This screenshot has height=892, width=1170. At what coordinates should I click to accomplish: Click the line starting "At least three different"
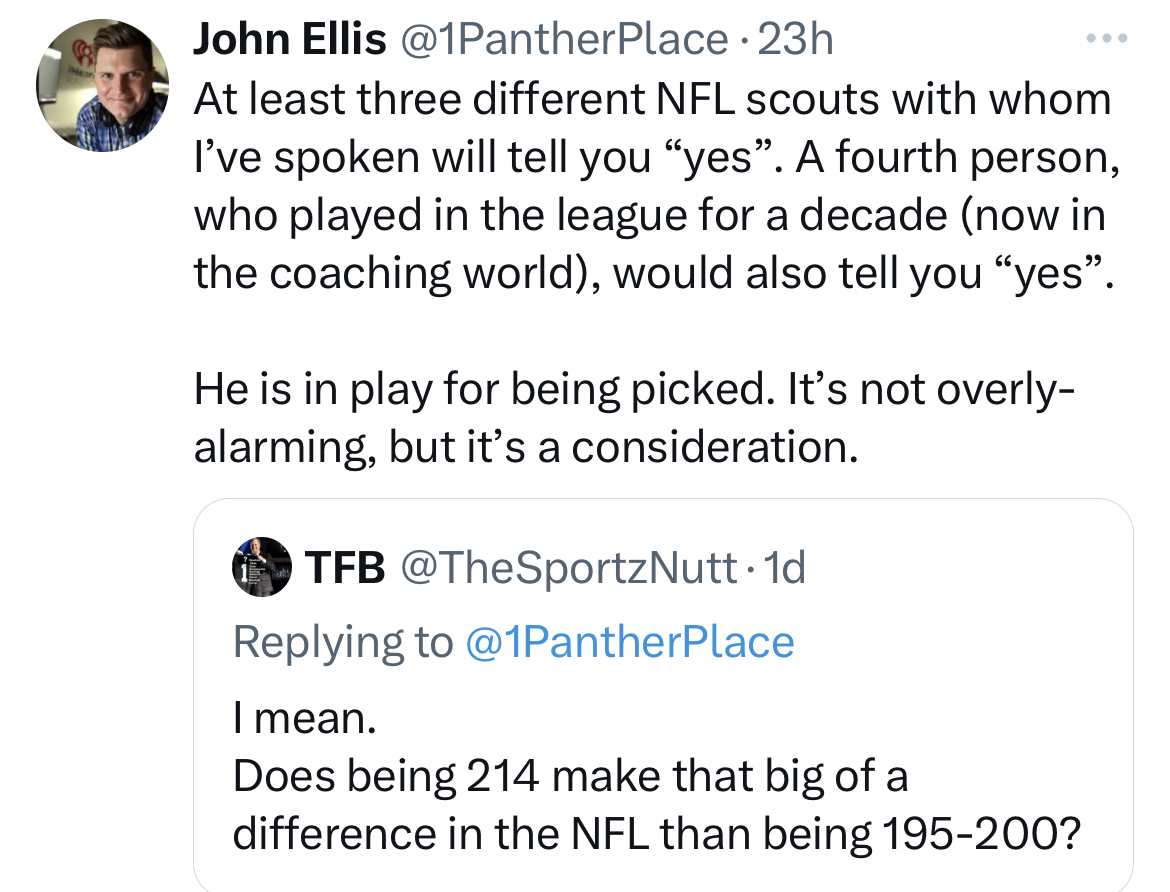[652, 99]
